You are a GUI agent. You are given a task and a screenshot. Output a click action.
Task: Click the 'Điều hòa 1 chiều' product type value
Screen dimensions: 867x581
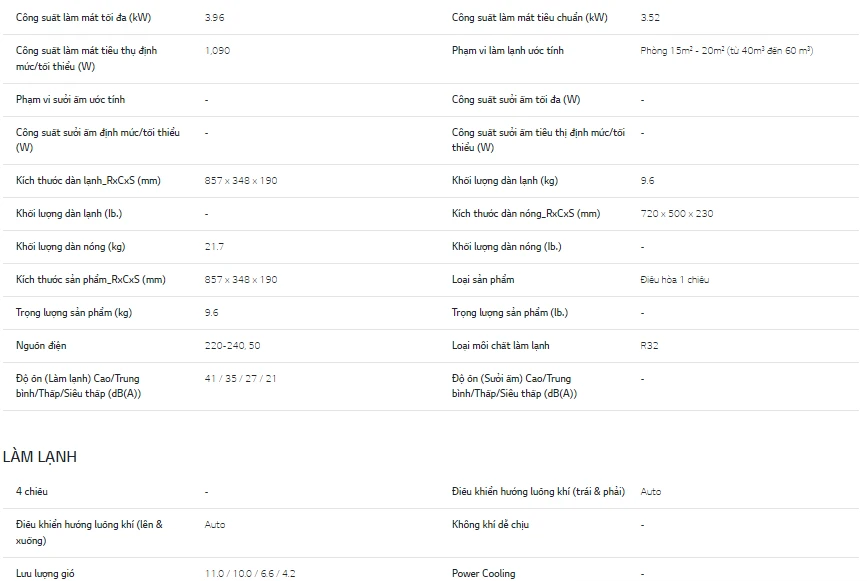click(675, 280)
